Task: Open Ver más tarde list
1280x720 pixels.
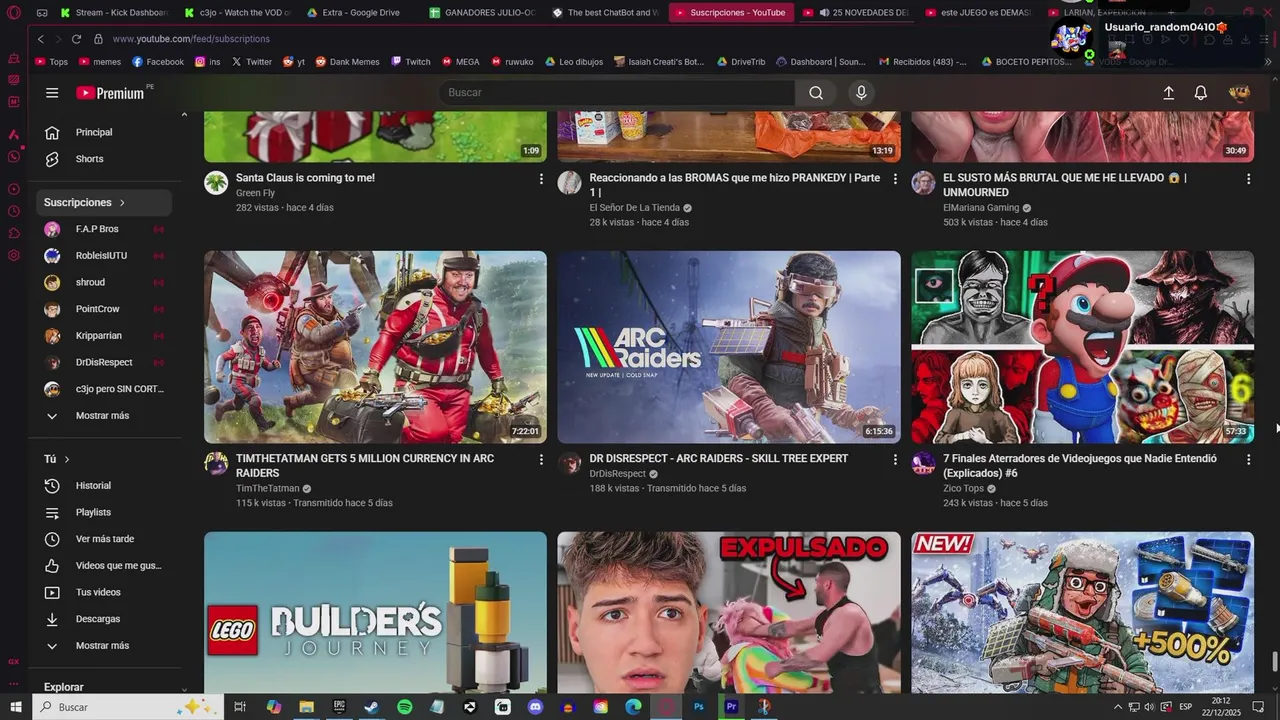Action: click(104, 539)
